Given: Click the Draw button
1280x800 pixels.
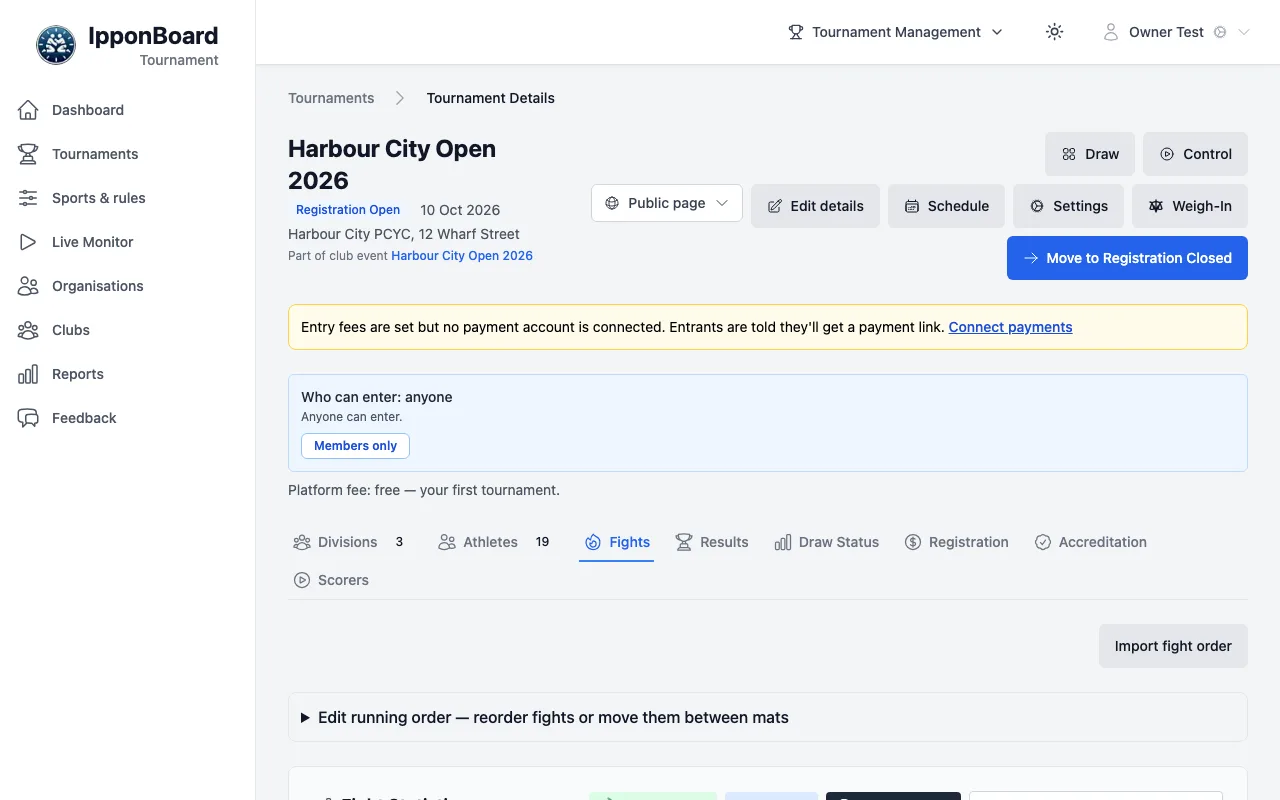Looking at the screenshot, I should click(x=1090, y=154).
